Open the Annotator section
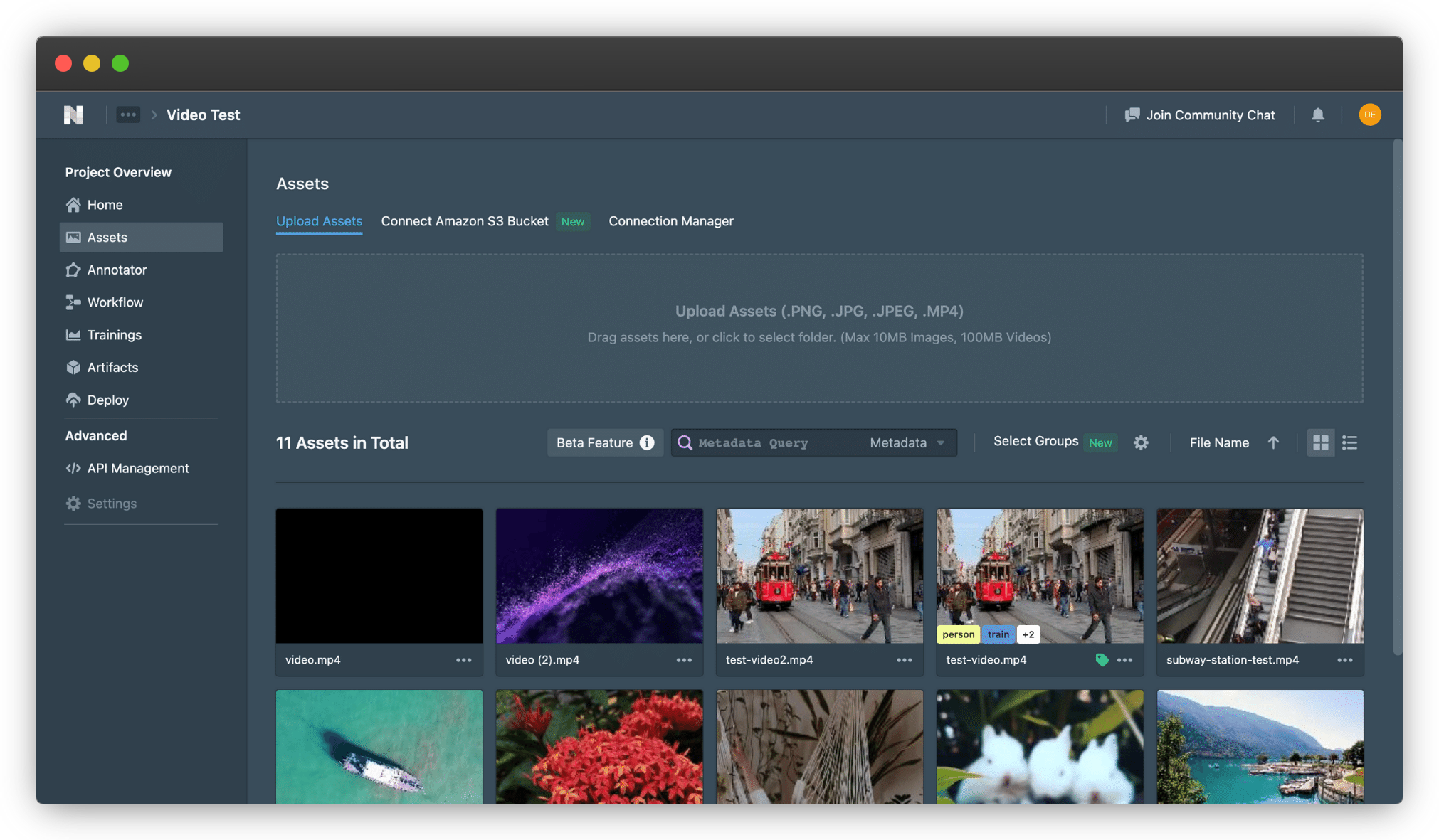Viewport: 1439px width, 840px height. pos(74,270)
